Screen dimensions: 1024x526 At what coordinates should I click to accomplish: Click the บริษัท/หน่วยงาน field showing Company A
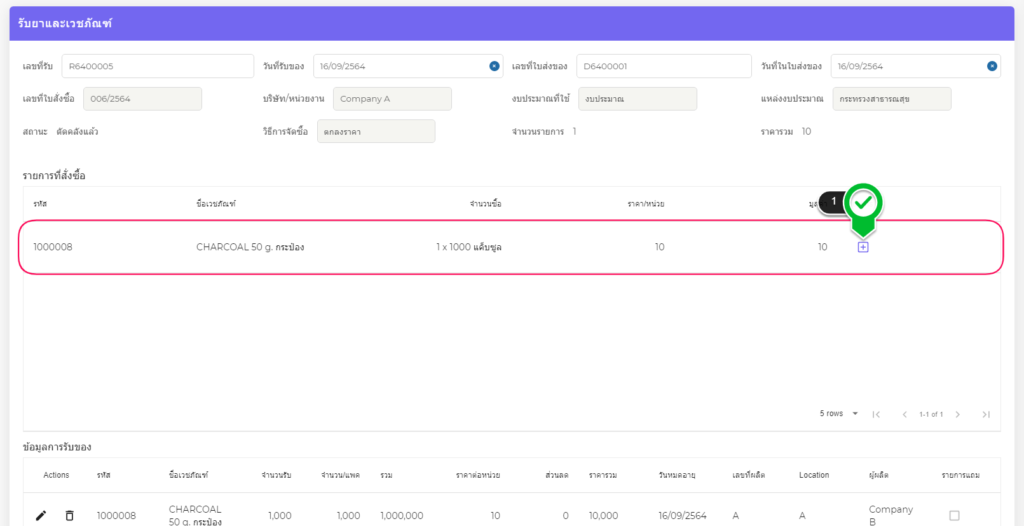pyautogui.click(x=391, y=99)
